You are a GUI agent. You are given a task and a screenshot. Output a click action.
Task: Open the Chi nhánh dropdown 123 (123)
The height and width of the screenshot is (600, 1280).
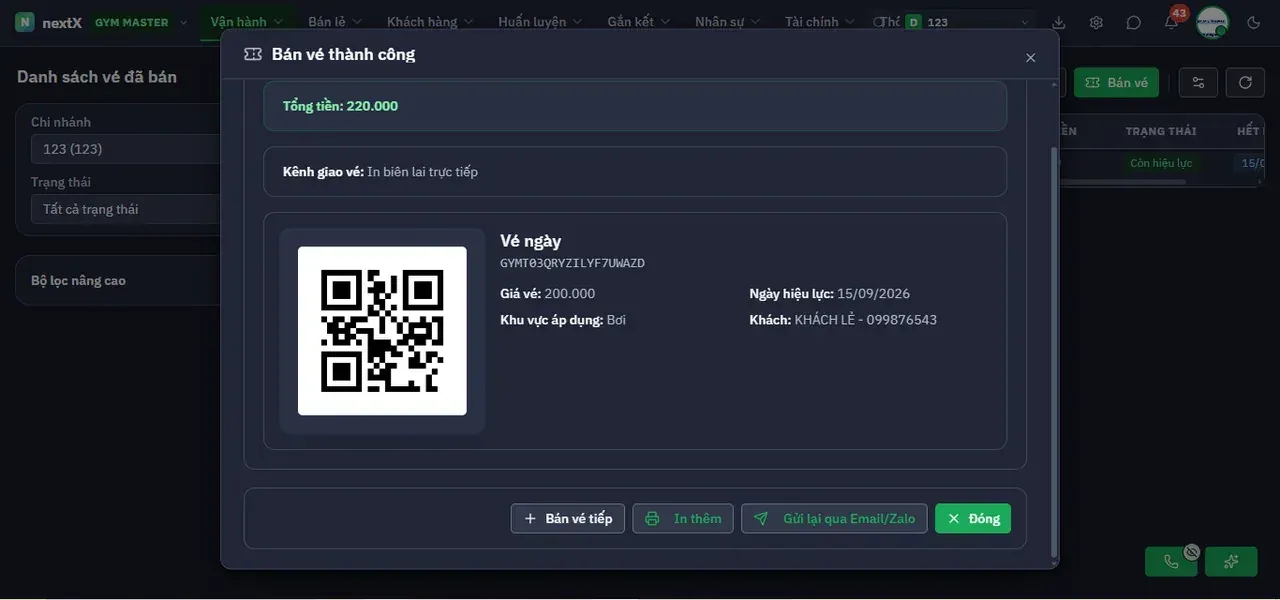point(126,149)
